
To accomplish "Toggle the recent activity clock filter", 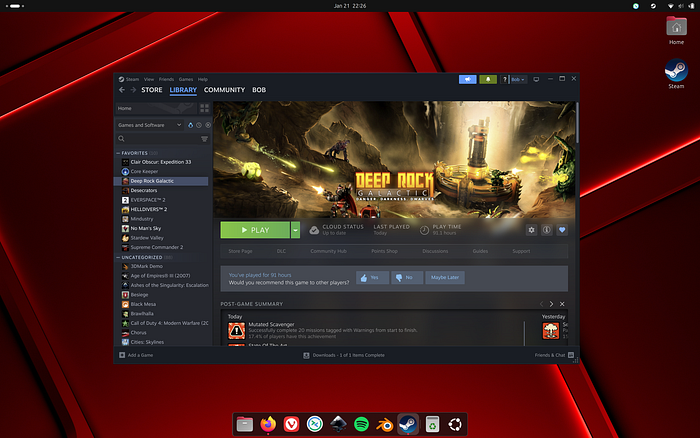I will 199,125.
